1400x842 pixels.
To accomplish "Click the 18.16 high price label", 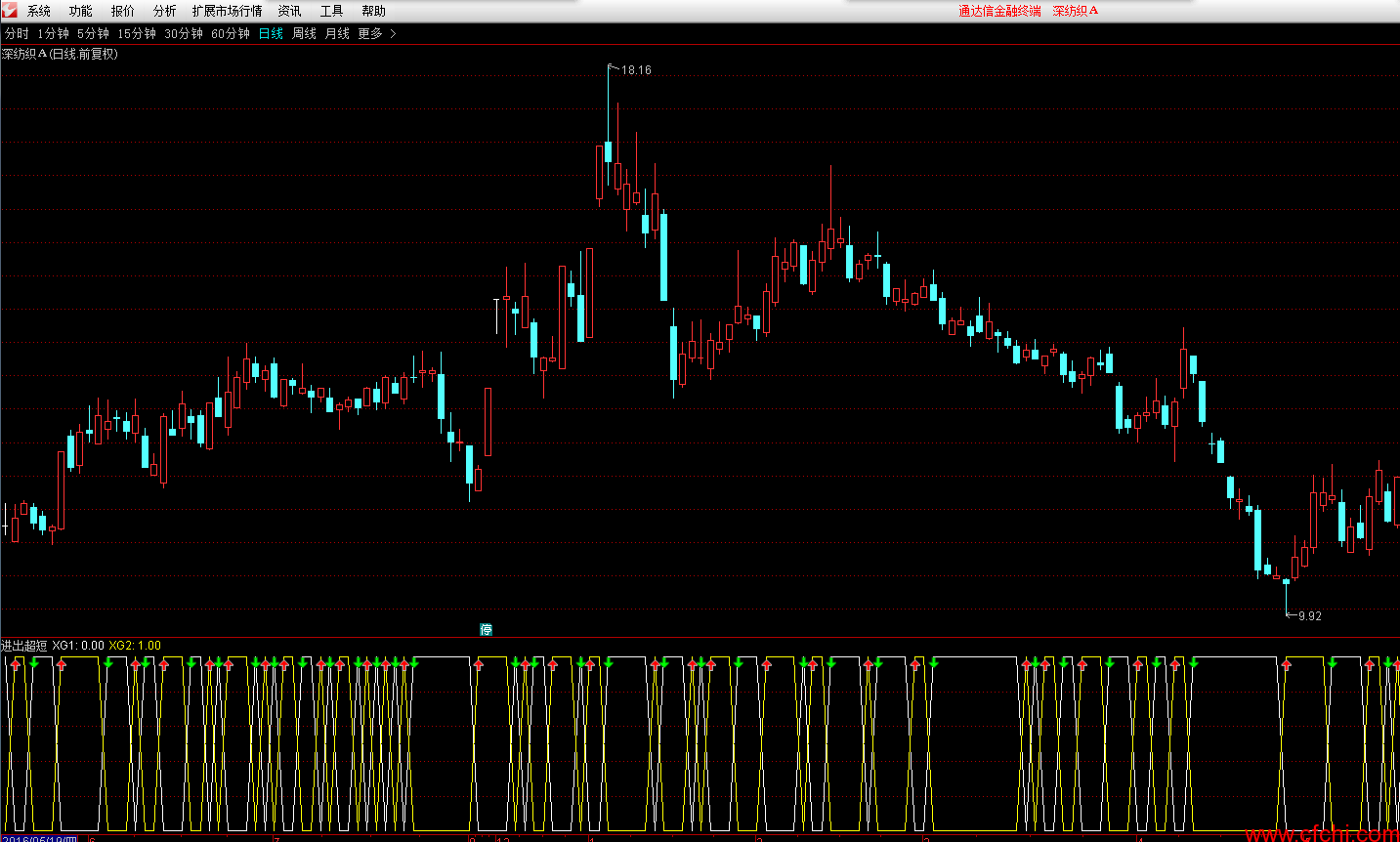I will [x=636, y=70].
